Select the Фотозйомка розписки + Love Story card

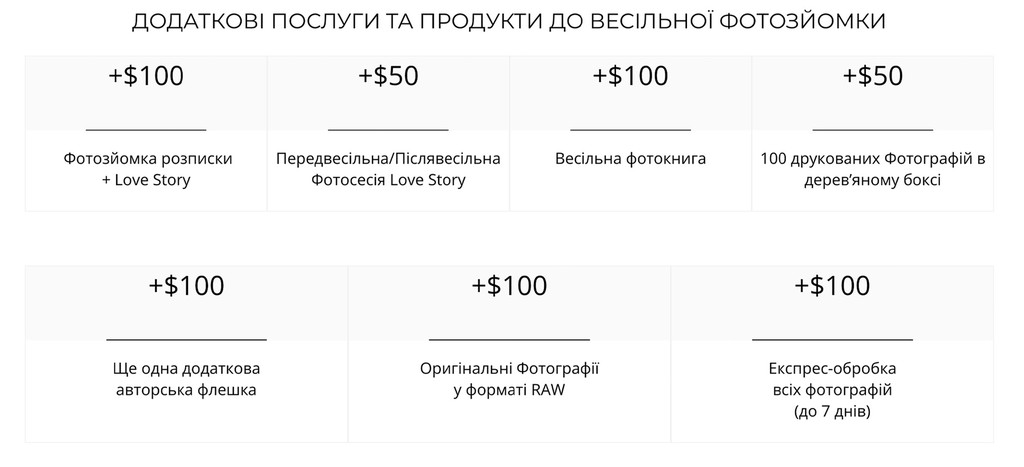146,133
